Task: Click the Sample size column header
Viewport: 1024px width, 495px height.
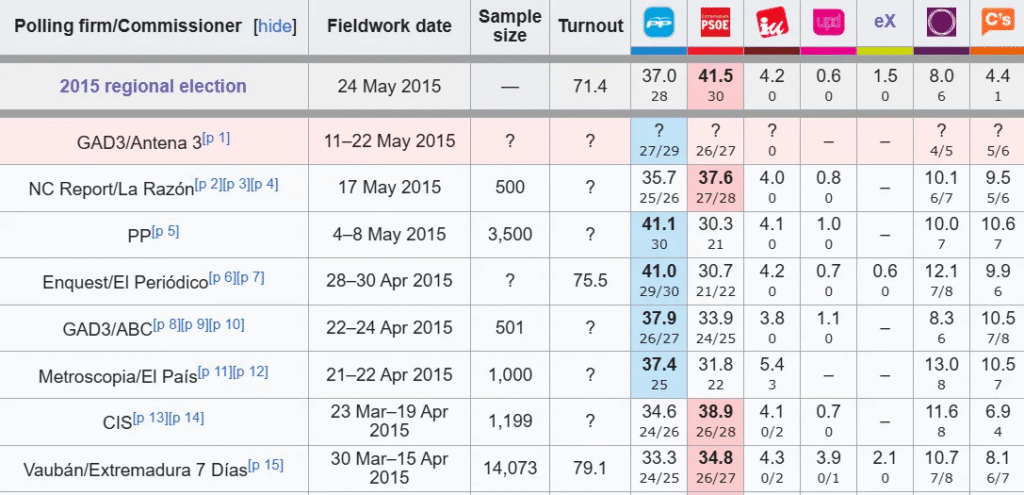Action: click(510, 26)
